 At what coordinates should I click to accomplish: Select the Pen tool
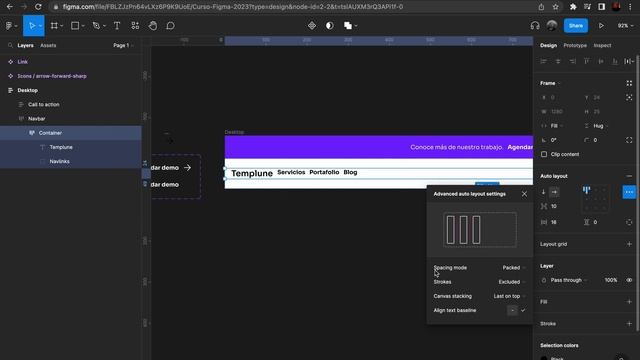(96, 26)
